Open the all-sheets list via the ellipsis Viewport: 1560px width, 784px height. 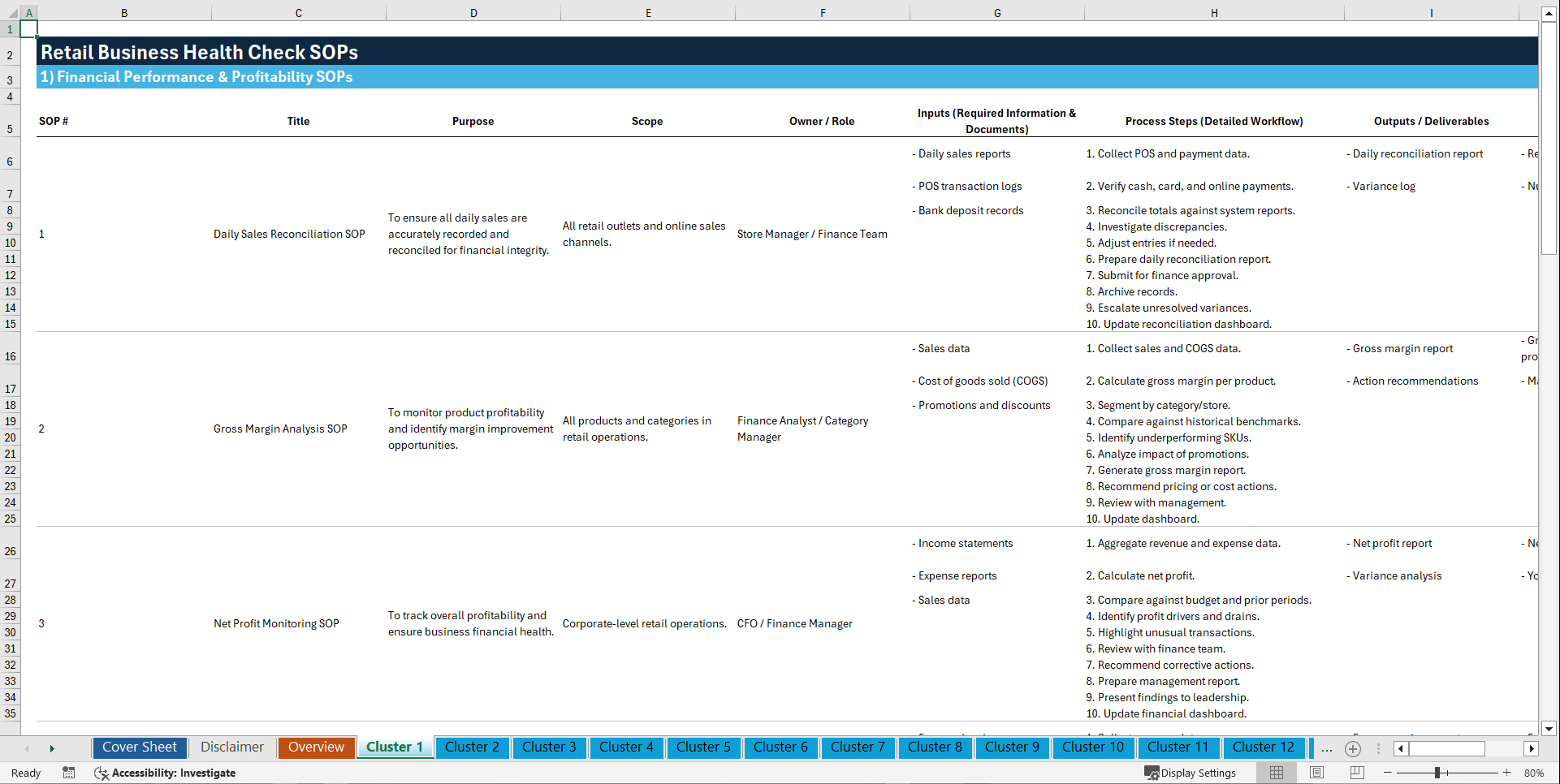1327,748
